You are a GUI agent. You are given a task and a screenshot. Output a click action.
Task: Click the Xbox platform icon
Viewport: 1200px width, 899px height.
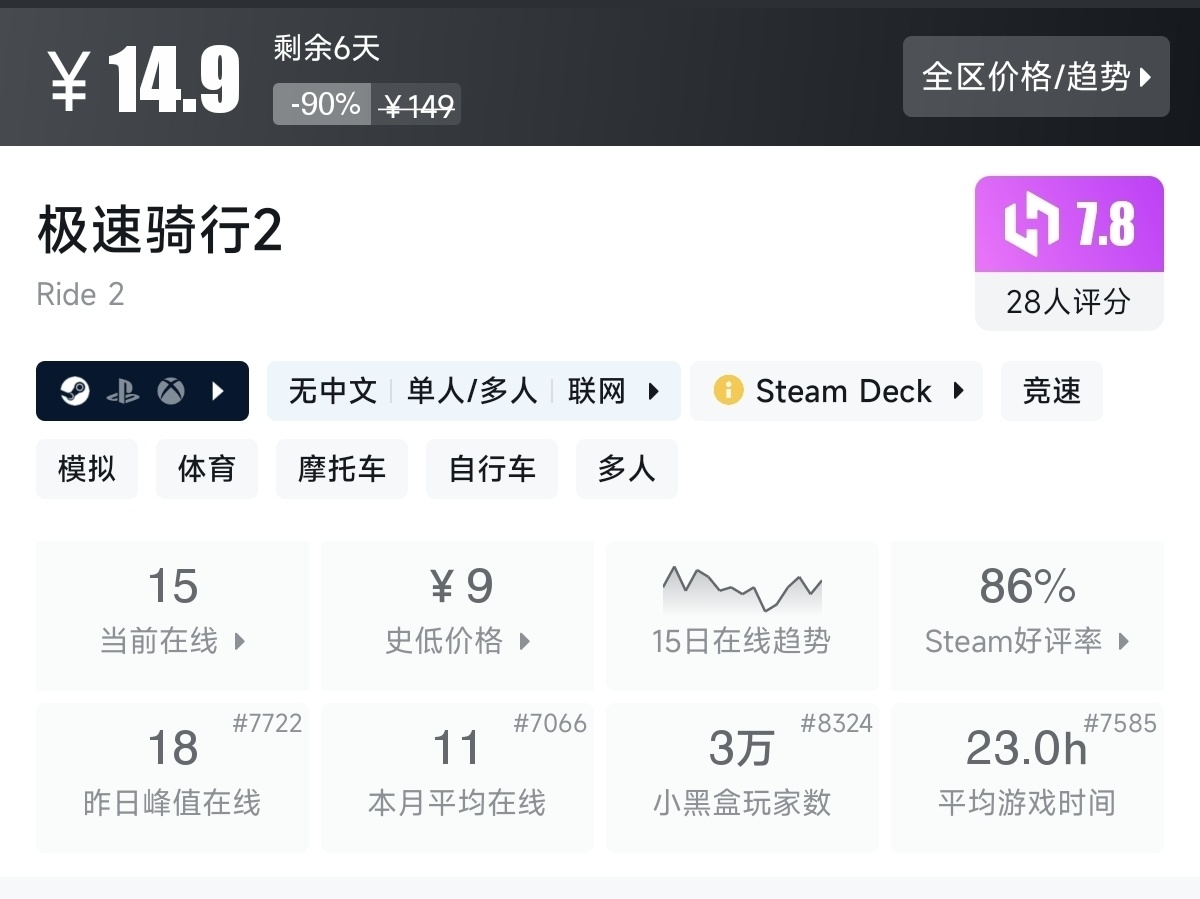click(171, 391)
